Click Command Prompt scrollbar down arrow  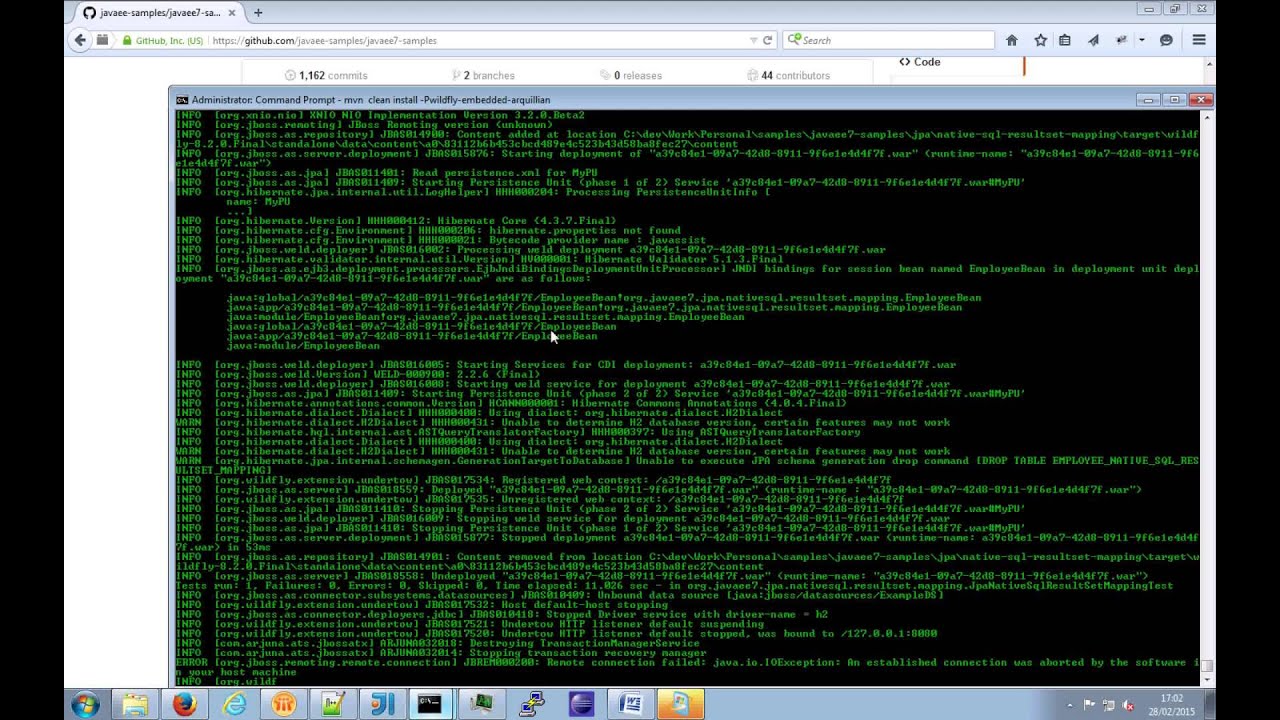click(x=1207, y=680)
